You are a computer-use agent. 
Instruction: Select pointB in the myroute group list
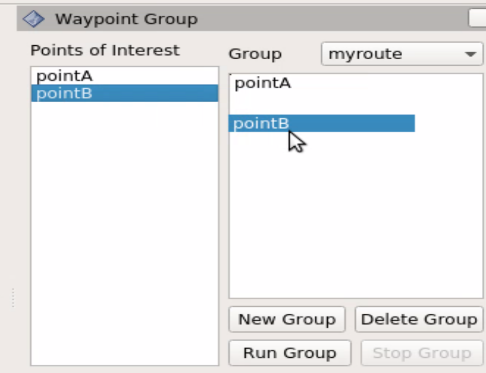(322, 123)
